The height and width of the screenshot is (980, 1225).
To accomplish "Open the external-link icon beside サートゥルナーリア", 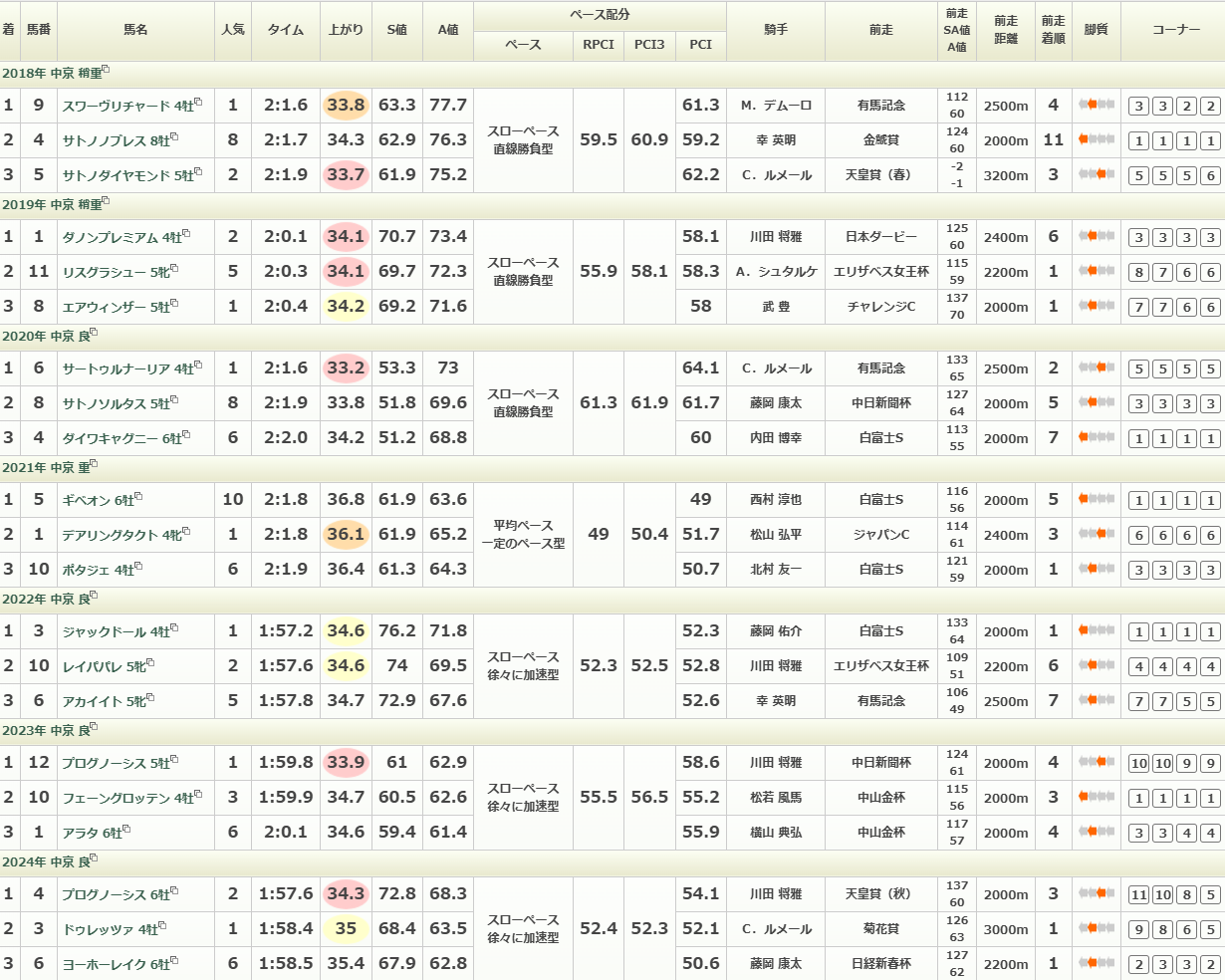I will tap(198, 366).
